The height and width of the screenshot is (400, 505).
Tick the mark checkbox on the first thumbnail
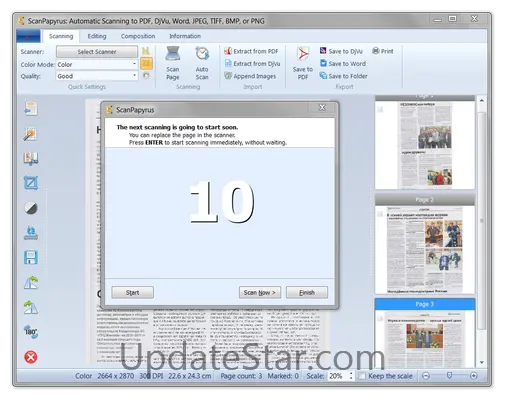pos(380,109)
